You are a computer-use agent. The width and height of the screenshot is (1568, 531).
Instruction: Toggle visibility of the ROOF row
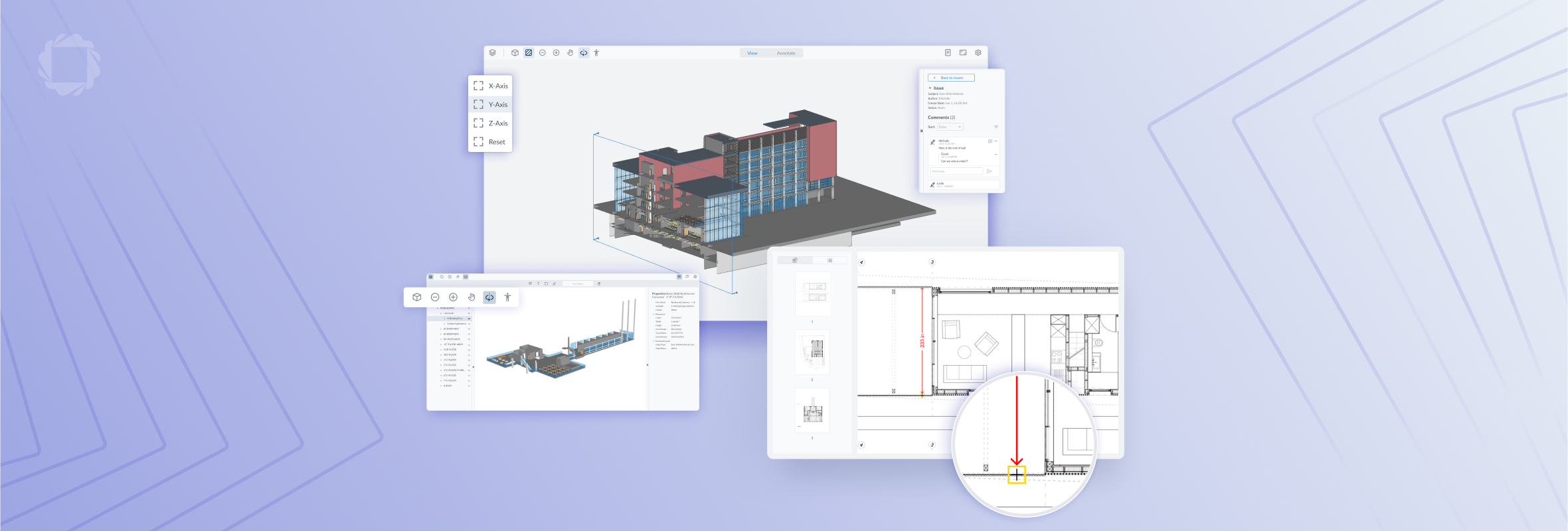[x=469, y=386]
